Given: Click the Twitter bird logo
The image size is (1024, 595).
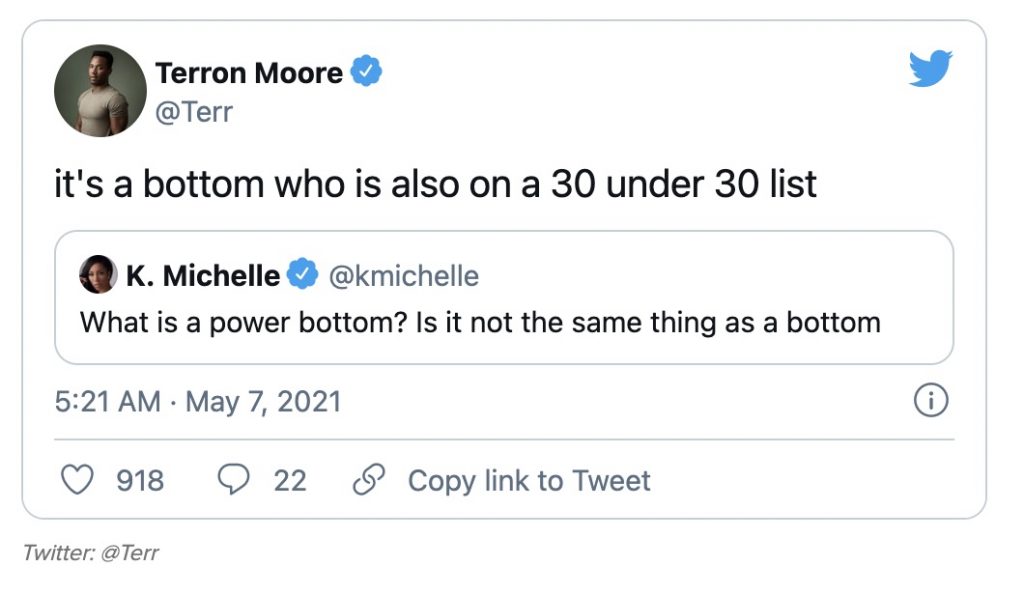Looking at the screenshot, I should pyautogui.click(x=930, y=70).
